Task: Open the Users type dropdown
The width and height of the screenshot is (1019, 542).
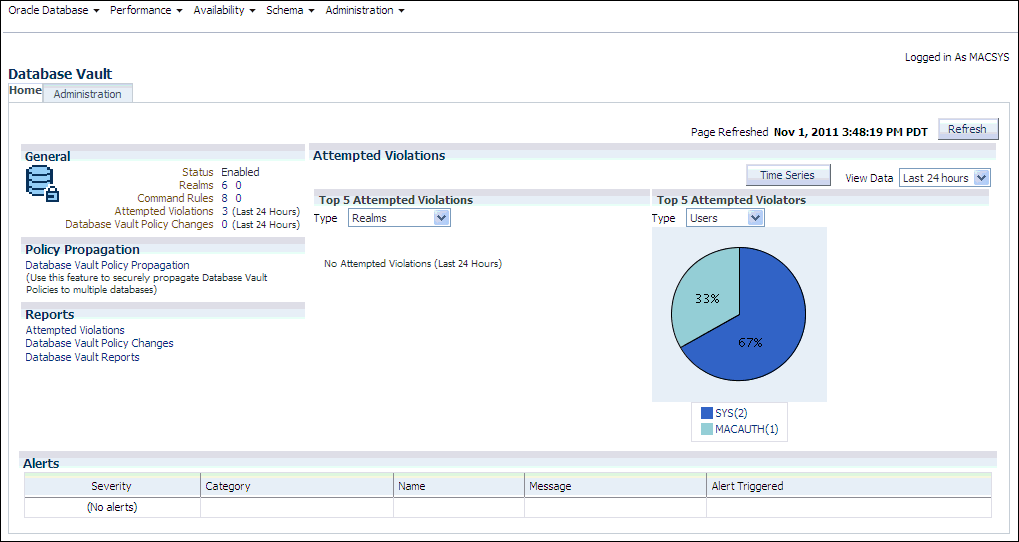Action: point(725,218)
